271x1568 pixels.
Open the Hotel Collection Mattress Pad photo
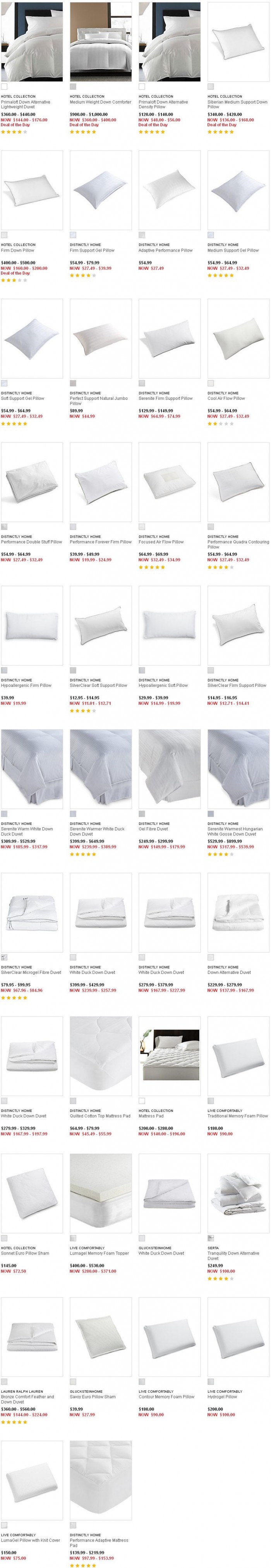[x=170, y=1056]
